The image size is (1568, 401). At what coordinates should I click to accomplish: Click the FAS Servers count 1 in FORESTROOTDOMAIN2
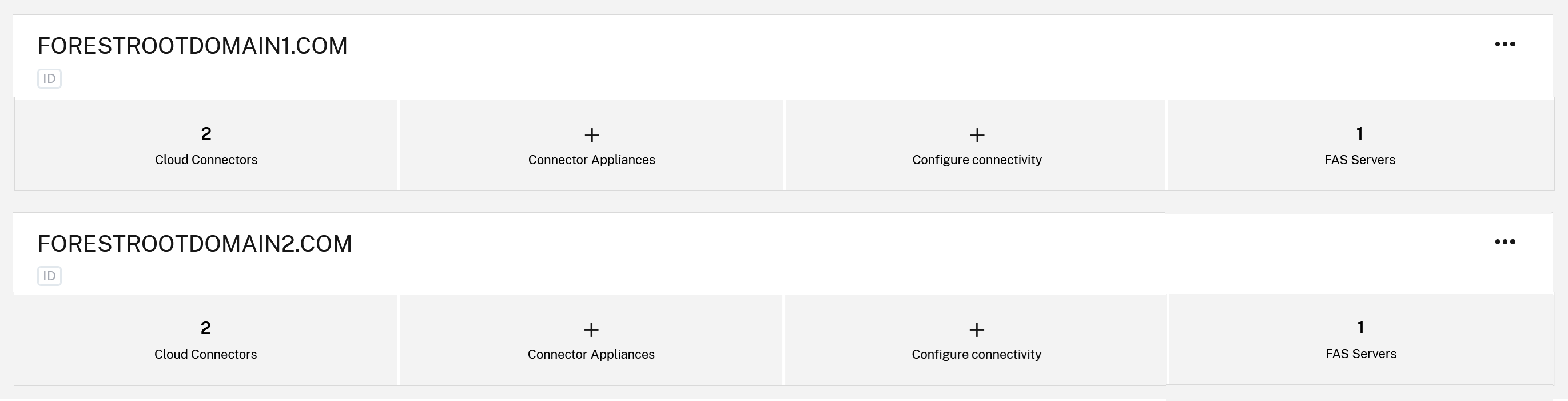pyautogui.click(x=1361, y=328)
